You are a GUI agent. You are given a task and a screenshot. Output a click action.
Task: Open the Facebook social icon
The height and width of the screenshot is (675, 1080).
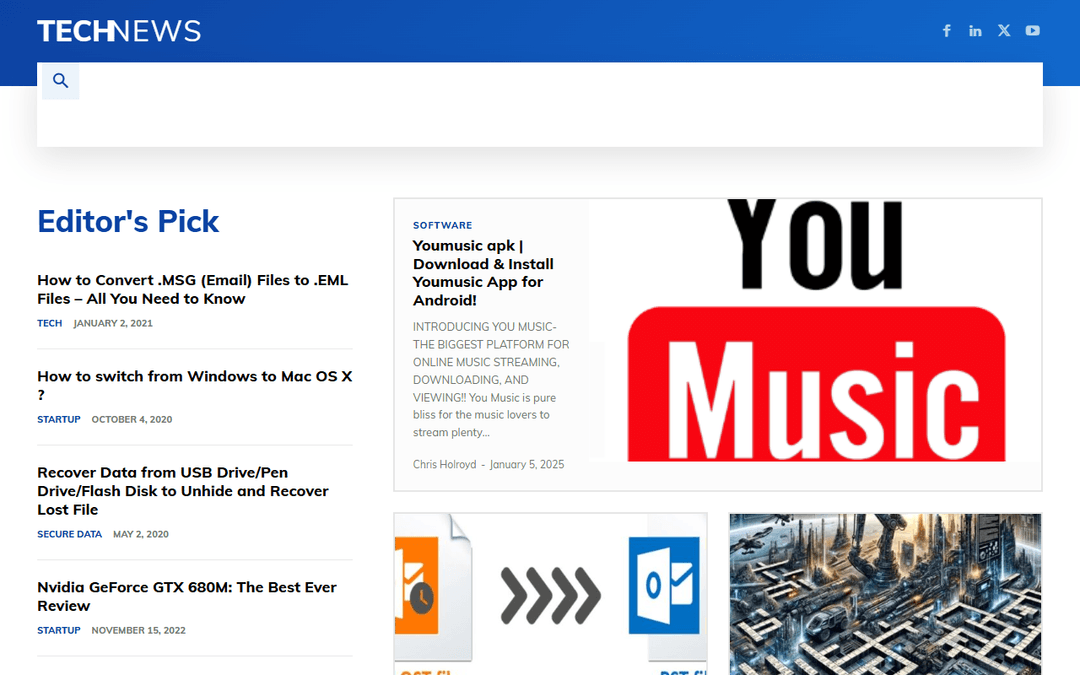click(x=946, y=30)
